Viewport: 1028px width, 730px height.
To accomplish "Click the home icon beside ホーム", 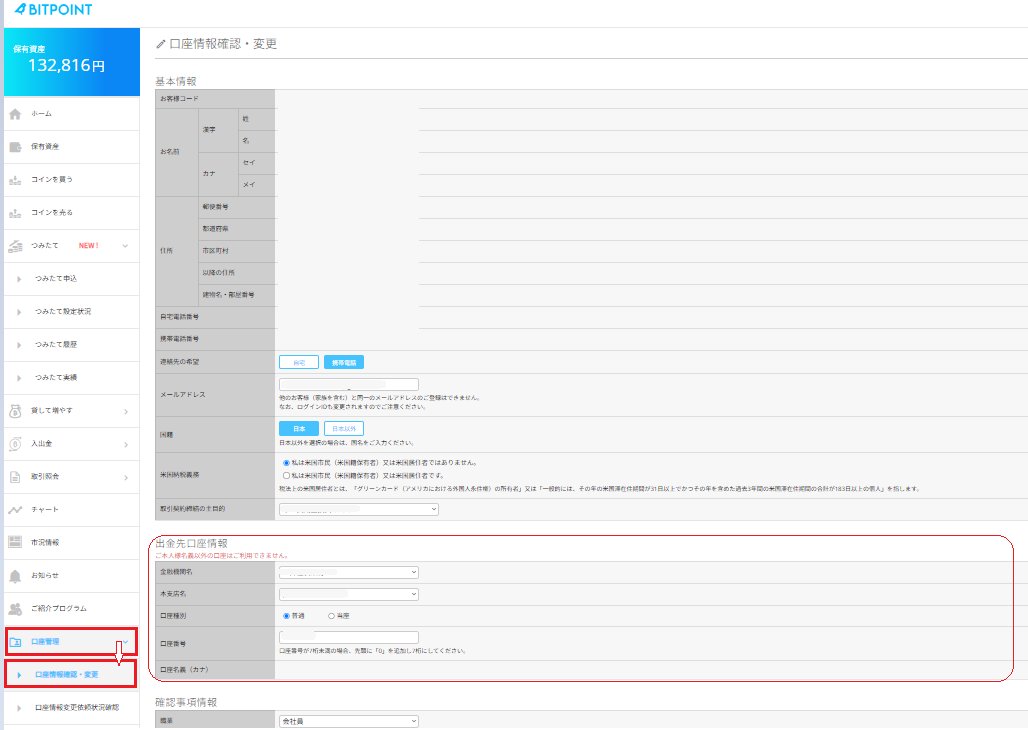I will (x=15, y=114).
